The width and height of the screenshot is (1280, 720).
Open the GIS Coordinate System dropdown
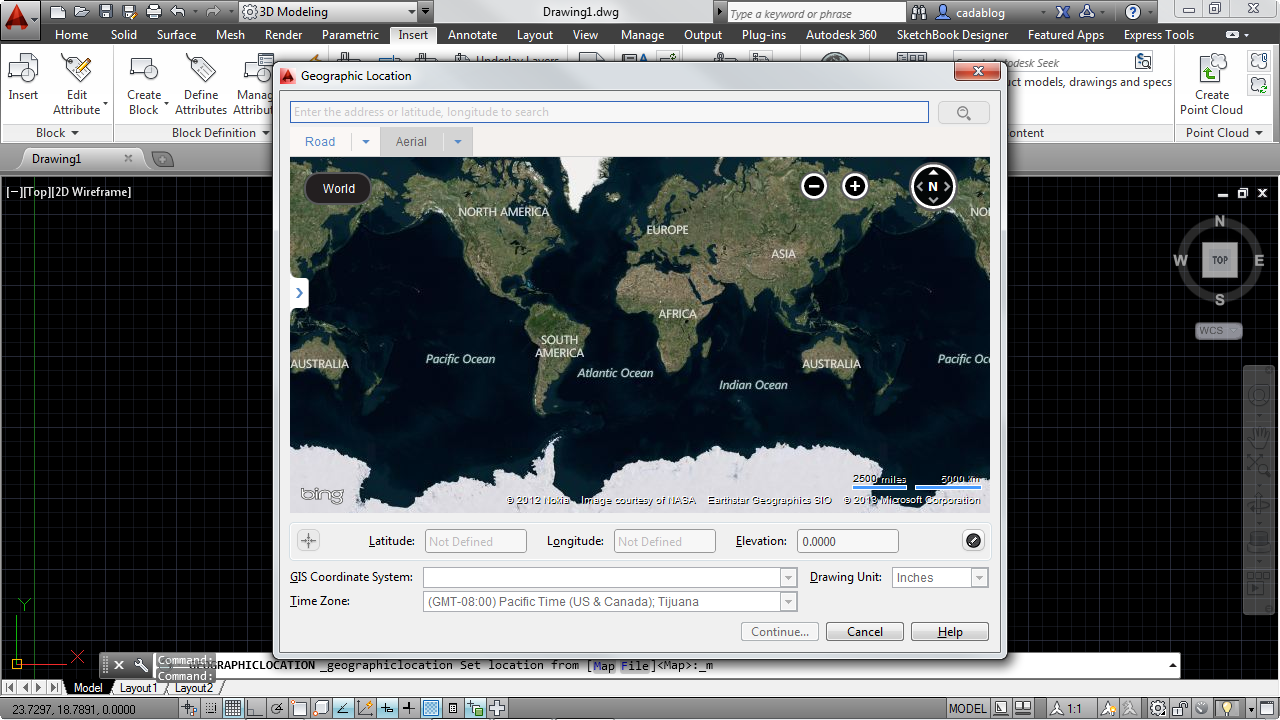tap(789, 578)
